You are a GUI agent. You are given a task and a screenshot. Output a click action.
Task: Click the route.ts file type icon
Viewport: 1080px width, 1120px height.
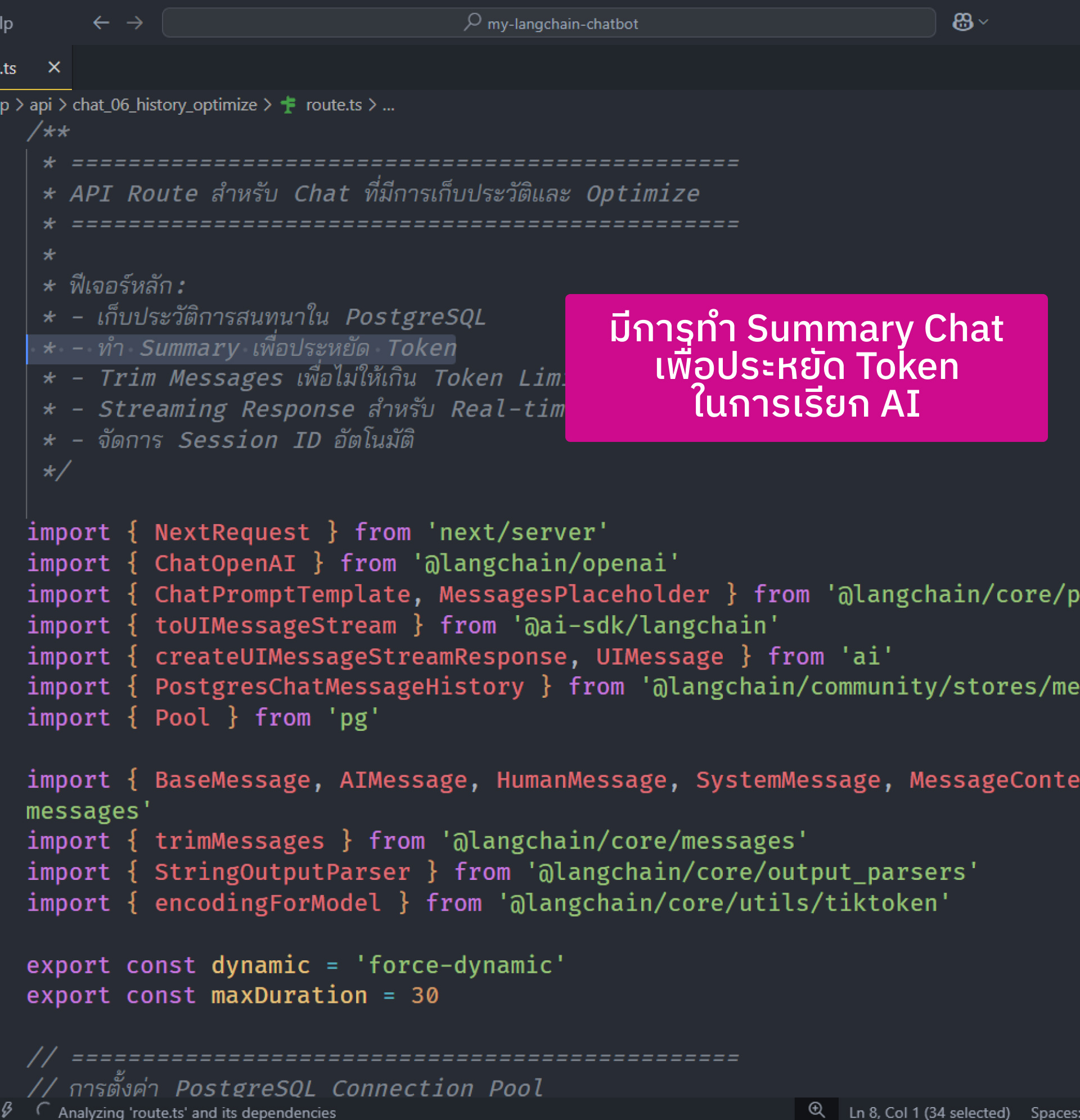[x=289, y=105]
